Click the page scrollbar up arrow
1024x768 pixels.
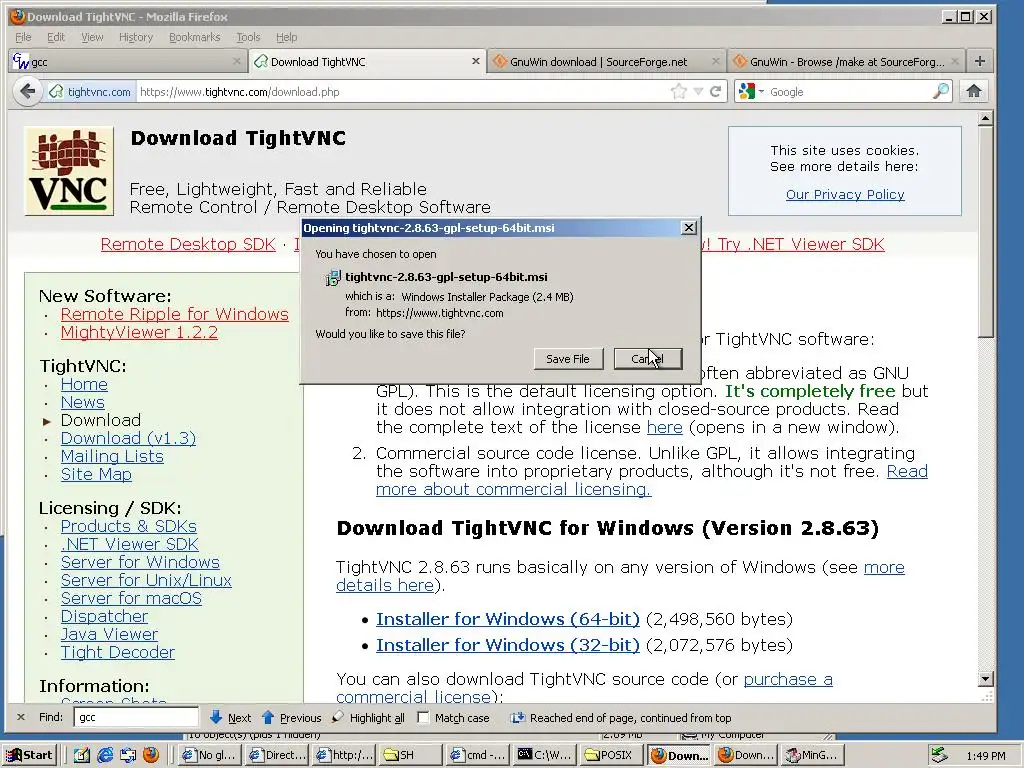[x=986, y=118]
